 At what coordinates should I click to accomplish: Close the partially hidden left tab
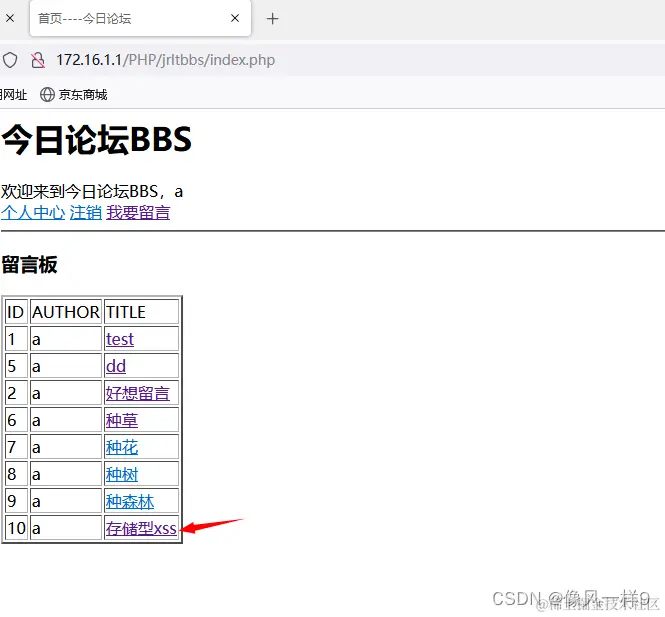[10, 18]
